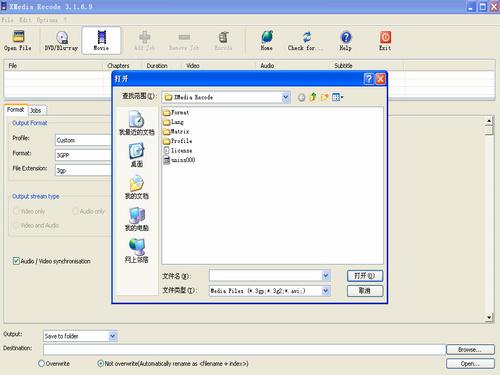
Task: Click the file name input field
Action: point(266,276)
